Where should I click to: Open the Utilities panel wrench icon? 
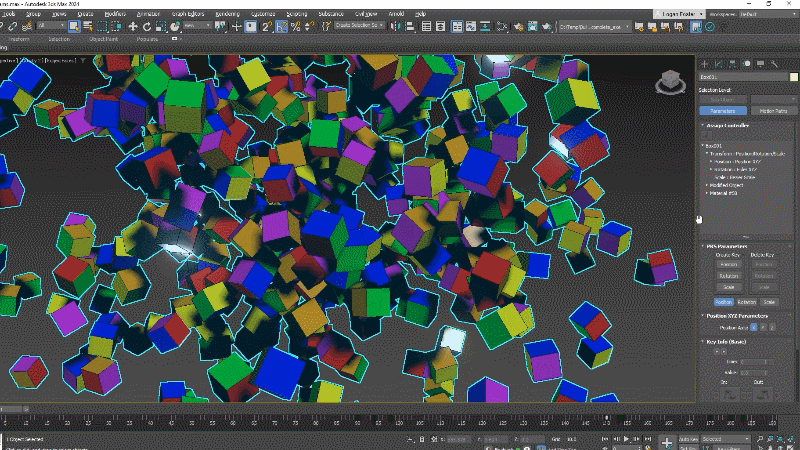(x=774, y=63)
